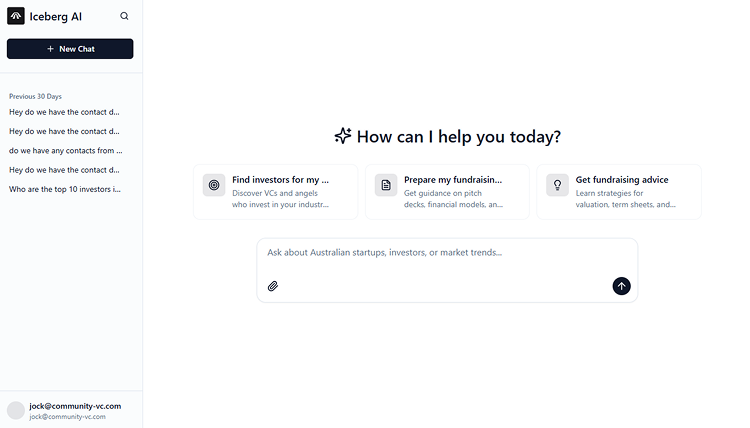Click the Iceberg AI logo icon
Image resolution: width=750 pixels, height=428 pixels.
[16, 16]
